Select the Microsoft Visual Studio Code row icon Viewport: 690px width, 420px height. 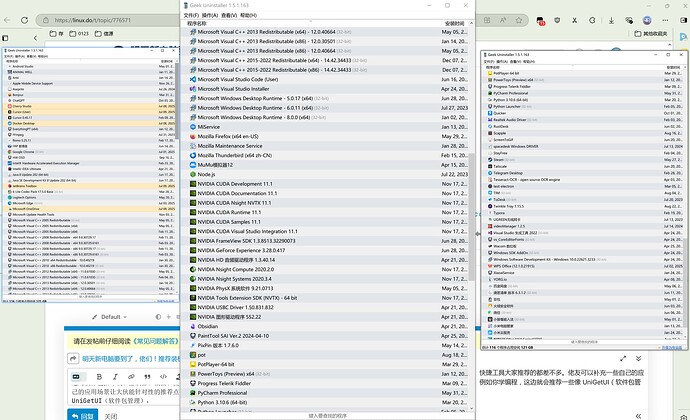coord(193,79)
